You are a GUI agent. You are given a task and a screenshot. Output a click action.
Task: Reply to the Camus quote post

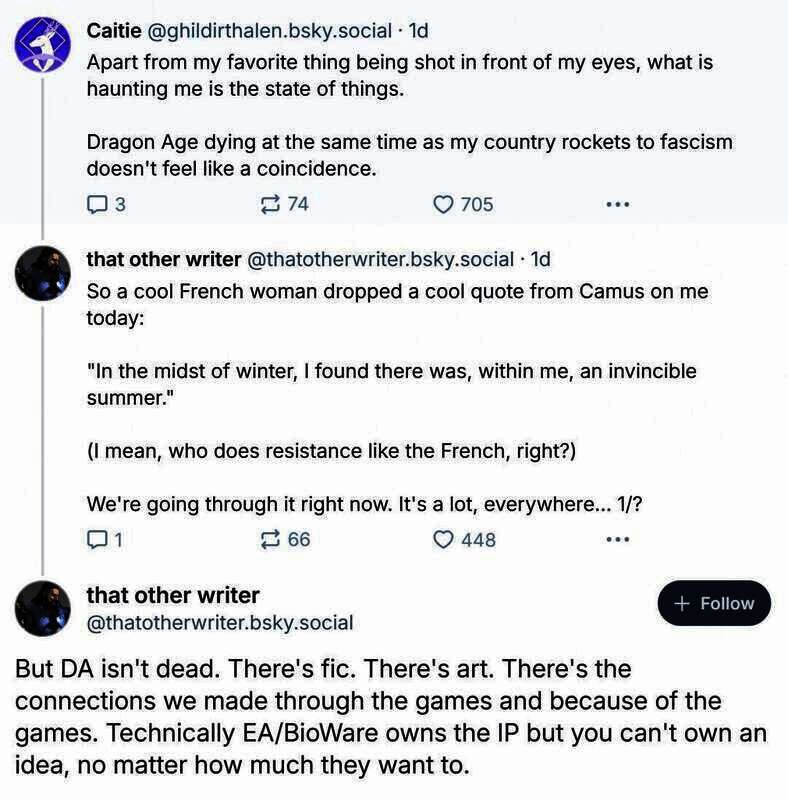(x=97, y=539)
